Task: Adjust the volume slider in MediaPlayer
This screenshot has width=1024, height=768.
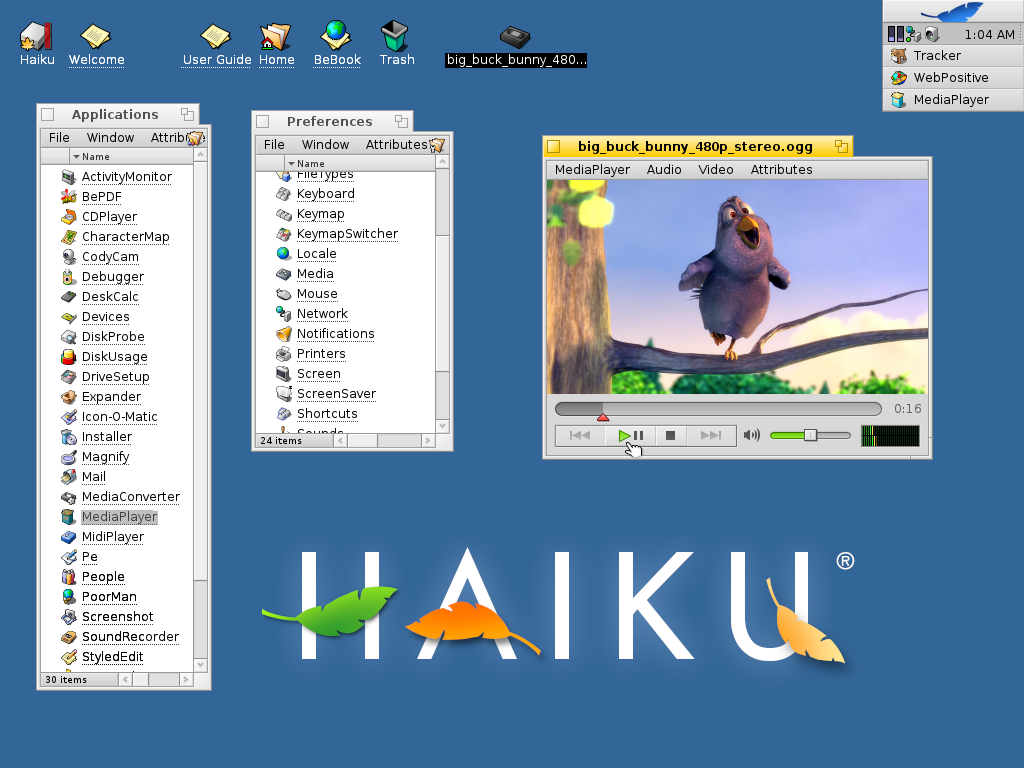Action: coord(810,435)
